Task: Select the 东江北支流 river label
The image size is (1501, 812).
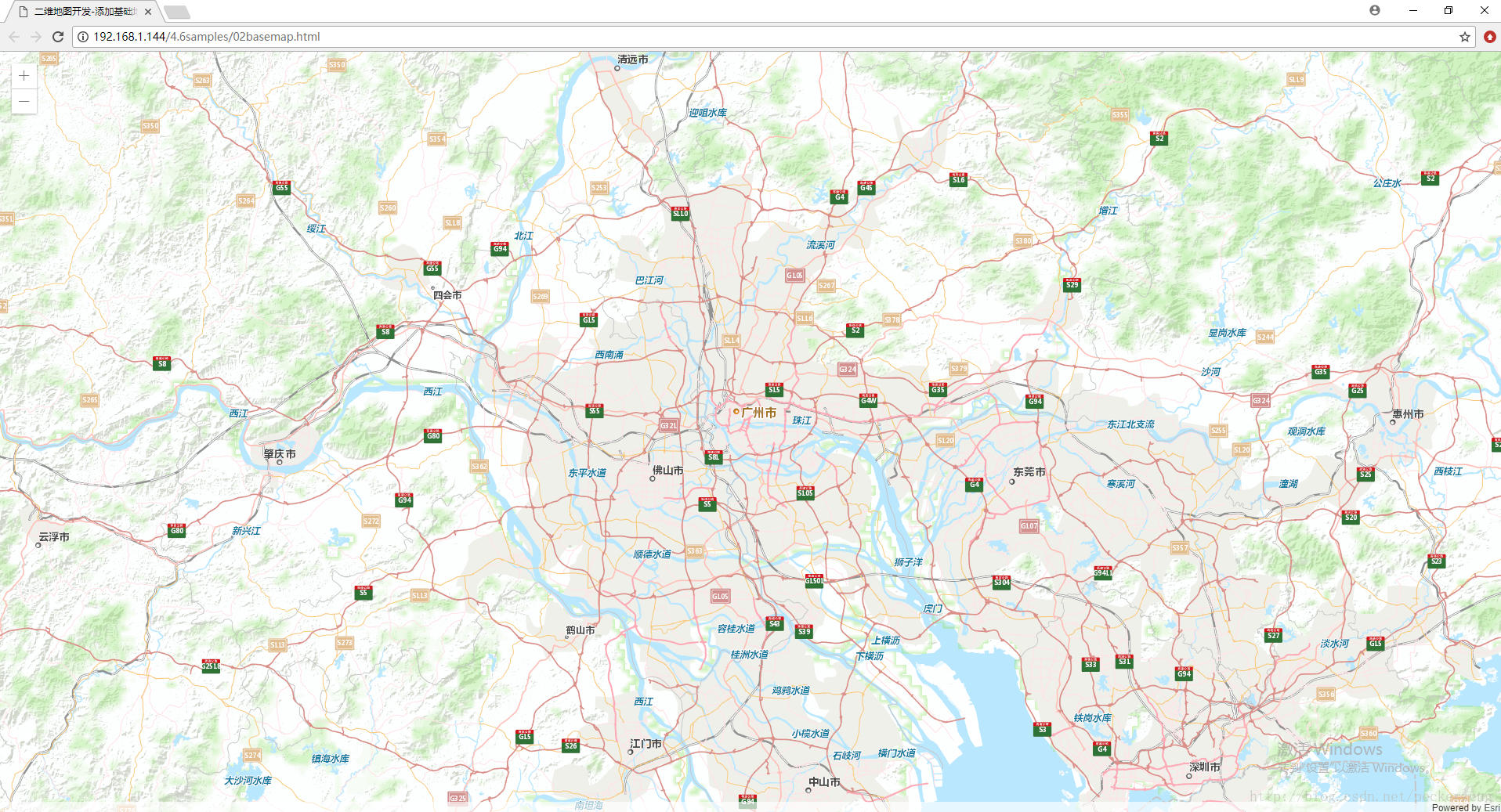Action: 1130,424
